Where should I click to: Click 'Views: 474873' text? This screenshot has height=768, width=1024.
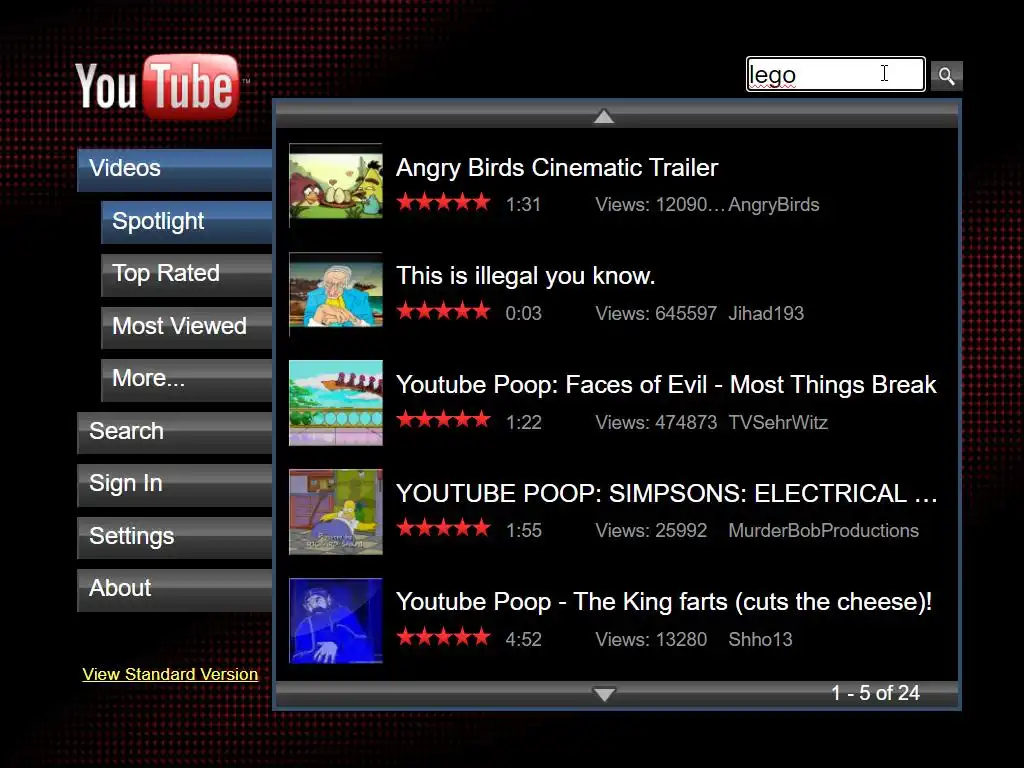(656, 423)
